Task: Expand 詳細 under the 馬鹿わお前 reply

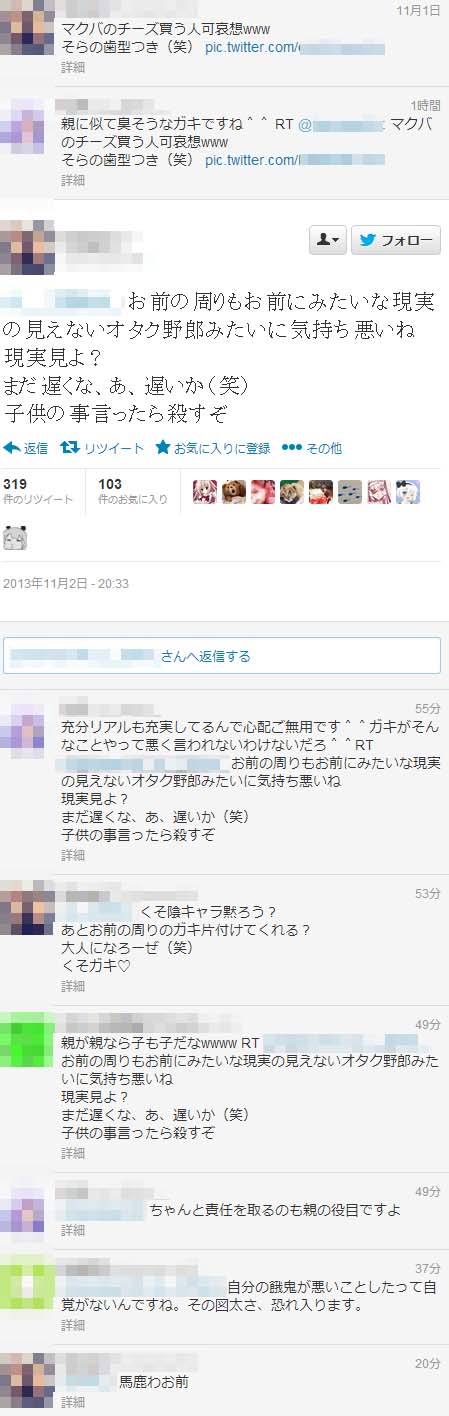Action: [73, 1403]
